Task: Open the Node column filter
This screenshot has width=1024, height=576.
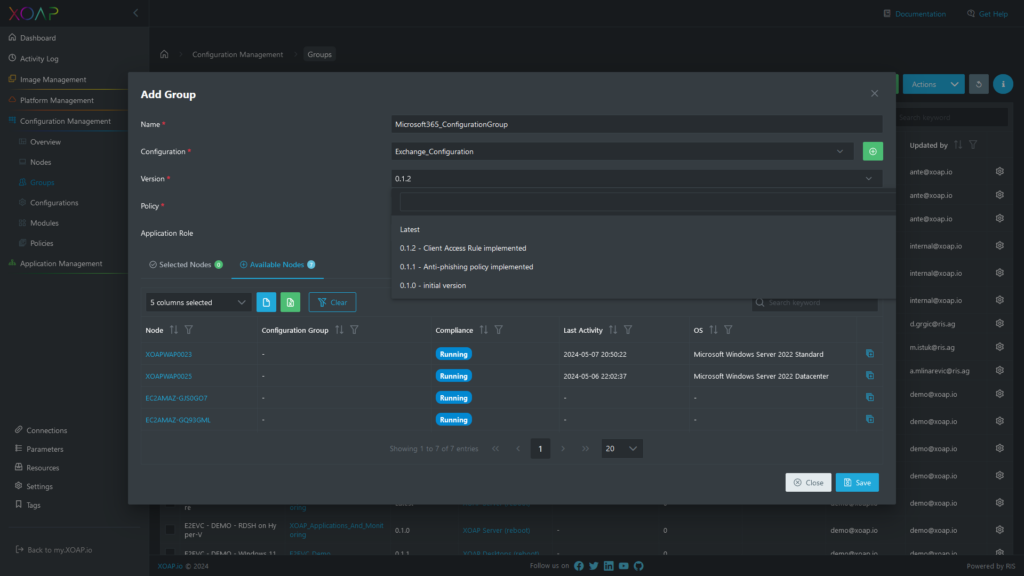Action: (x=189, y=330)
